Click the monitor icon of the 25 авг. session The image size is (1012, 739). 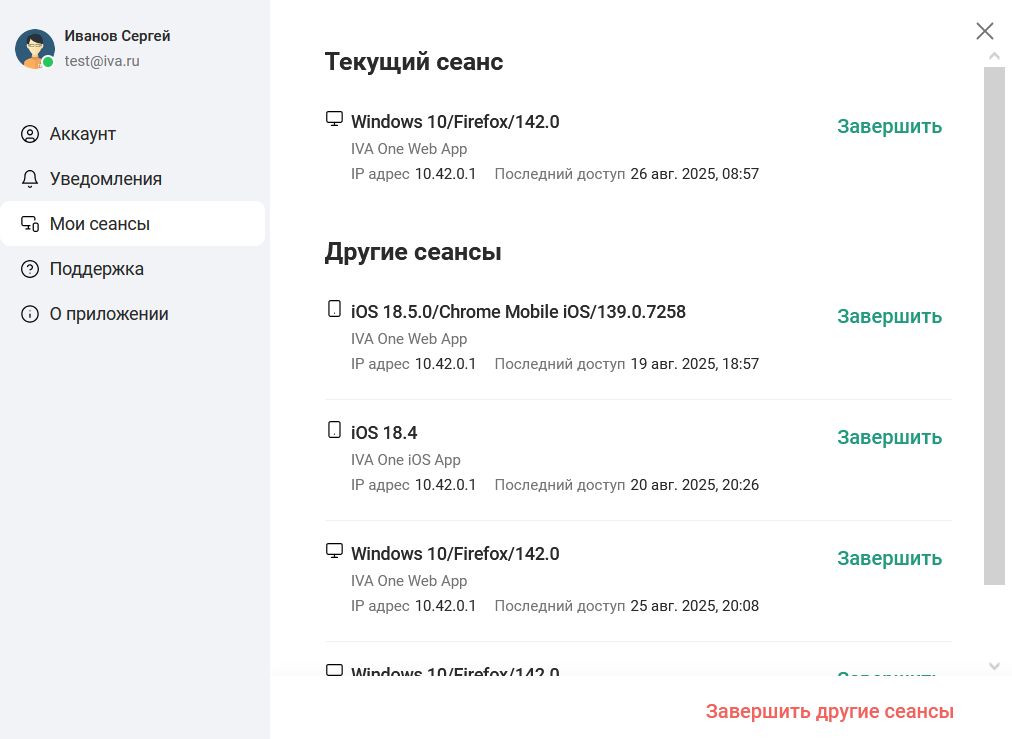(x=333, y=550)
